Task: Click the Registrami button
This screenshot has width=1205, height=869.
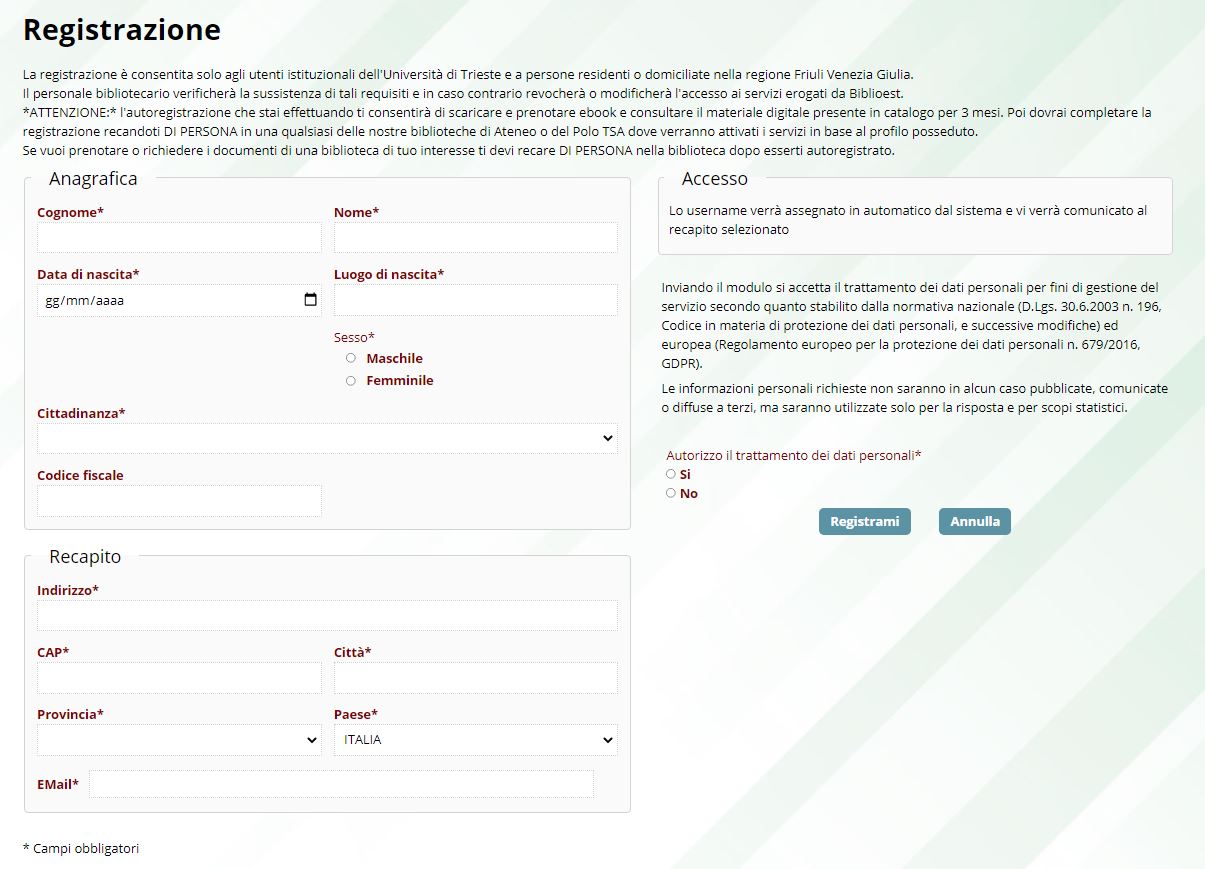Action: tap(864, 521)
